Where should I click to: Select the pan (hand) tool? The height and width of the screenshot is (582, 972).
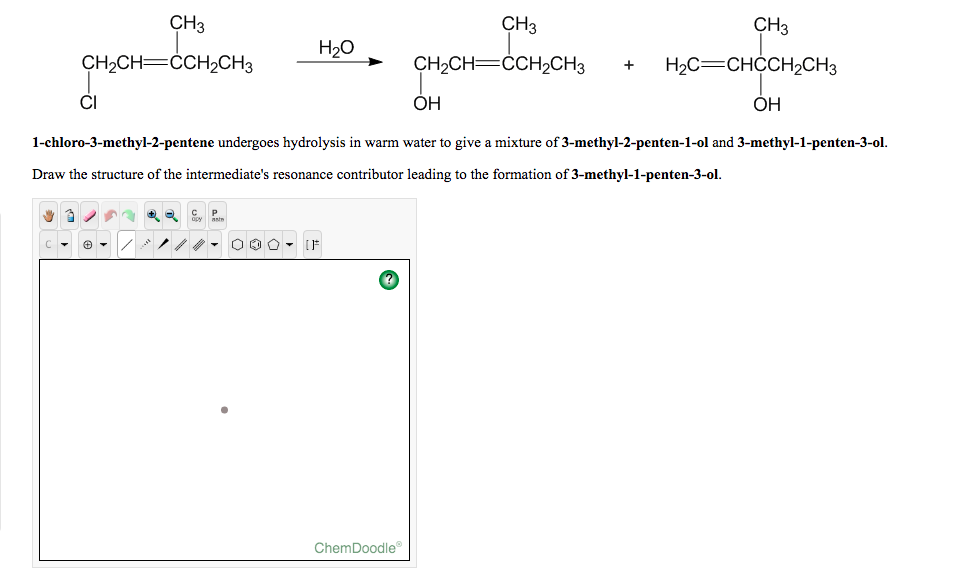[x=48, y=215]
